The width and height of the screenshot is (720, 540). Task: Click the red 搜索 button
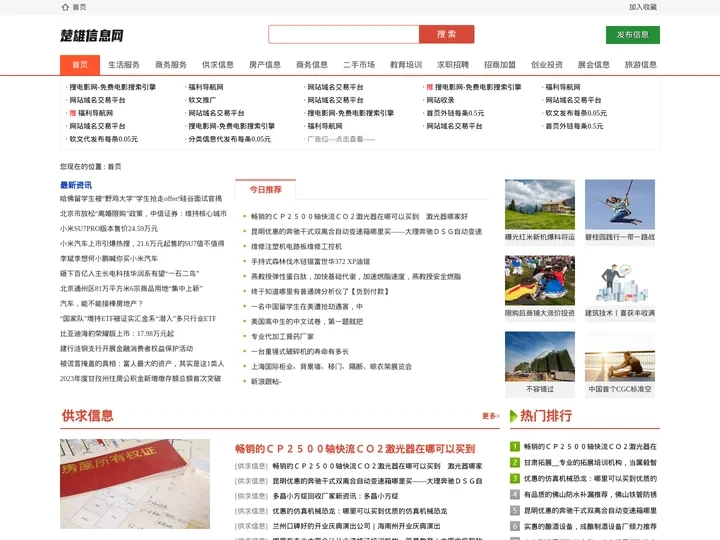point(446,34)
